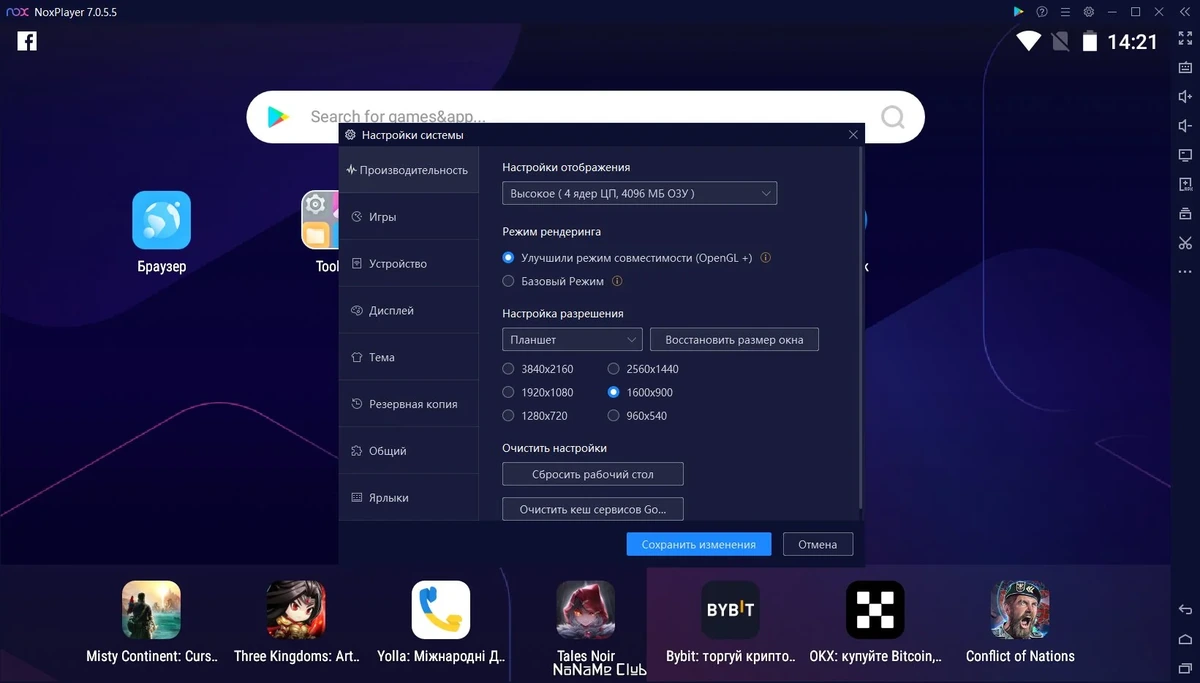Launch Three Kingdoms app icon
The image size is (1200, 683).
point(296,610)
